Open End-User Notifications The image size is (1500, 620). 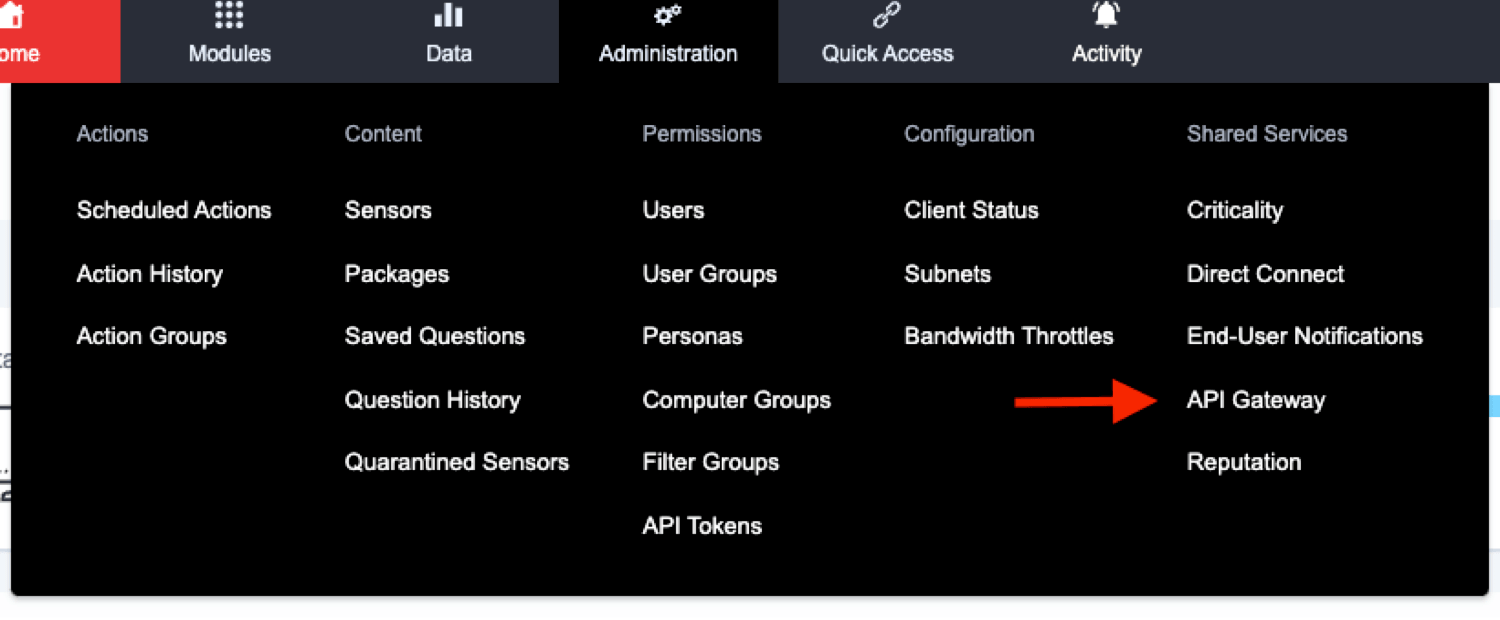tap(1305, 336)
